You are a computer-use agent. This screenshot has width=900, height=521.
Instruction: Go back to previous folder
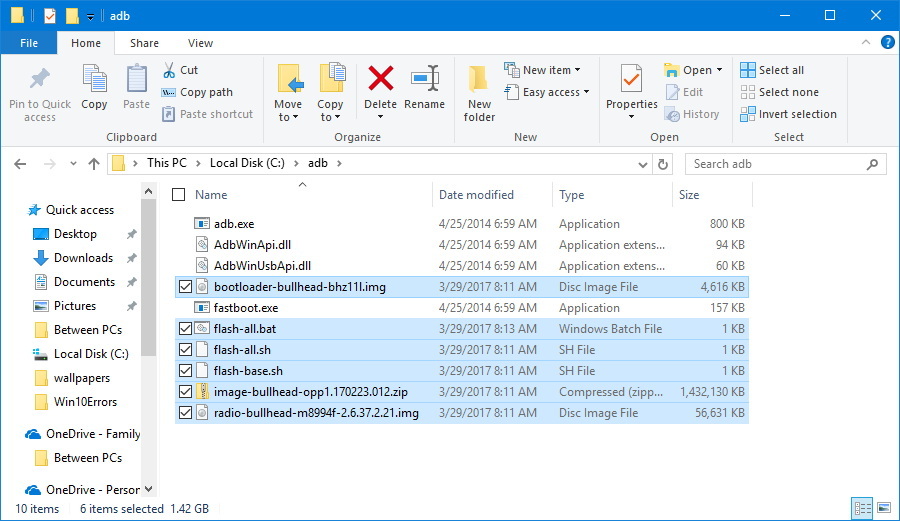[20, 164]
